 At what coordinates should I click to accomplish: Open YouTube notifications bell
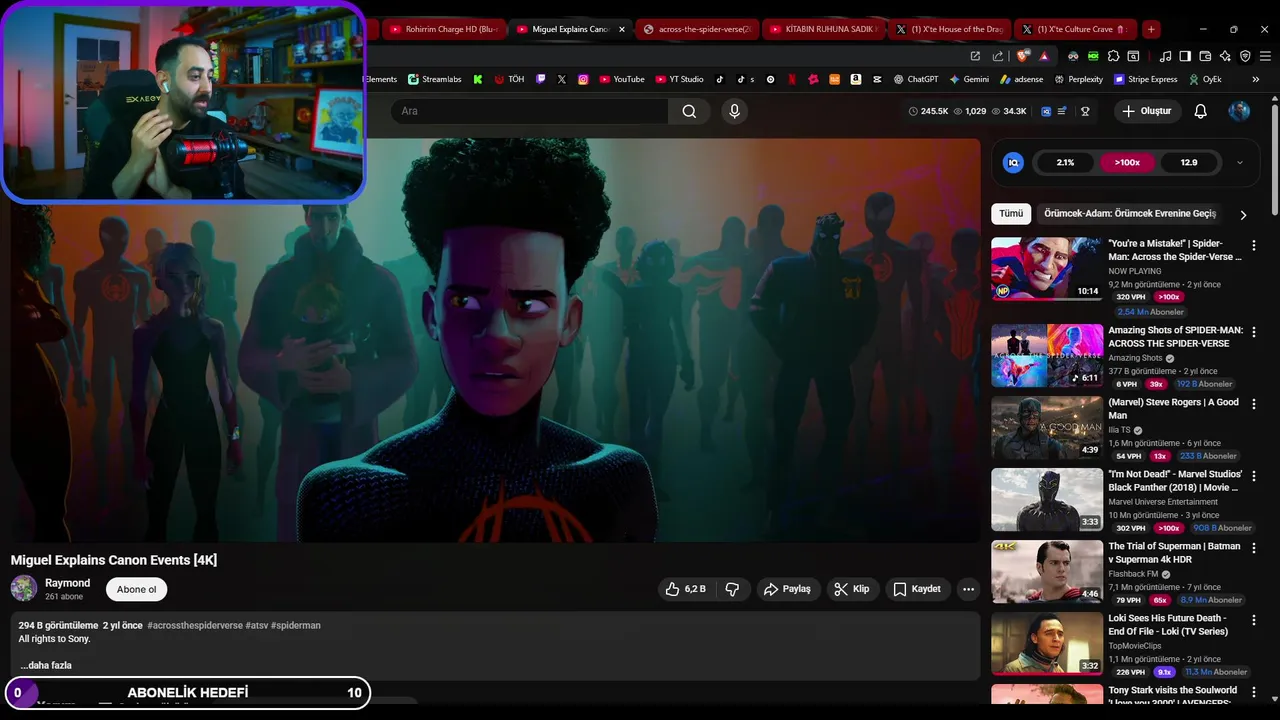[1200, 111]
